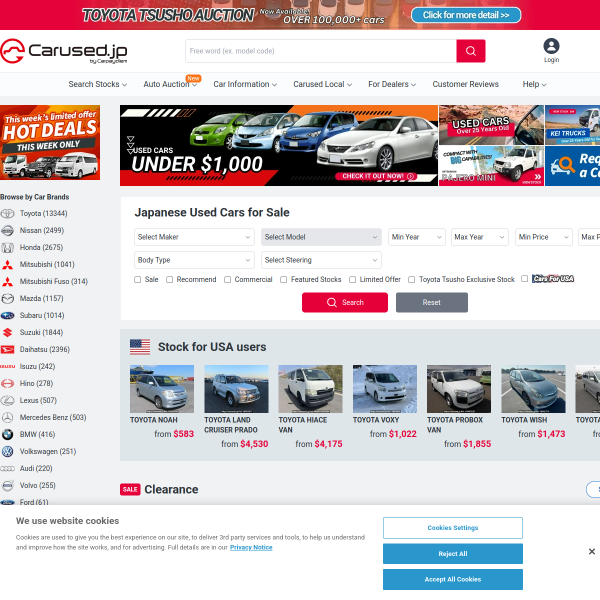Click the red search magnifier button
Image resolution: width=600 pixels, height=600 pixels.
point(471,51)
